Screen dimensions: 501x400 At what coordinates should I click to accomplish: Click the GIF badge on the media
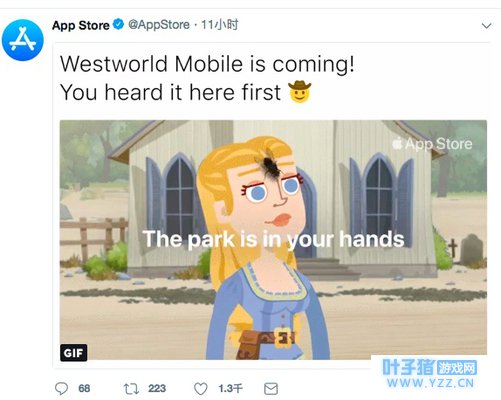74,353
